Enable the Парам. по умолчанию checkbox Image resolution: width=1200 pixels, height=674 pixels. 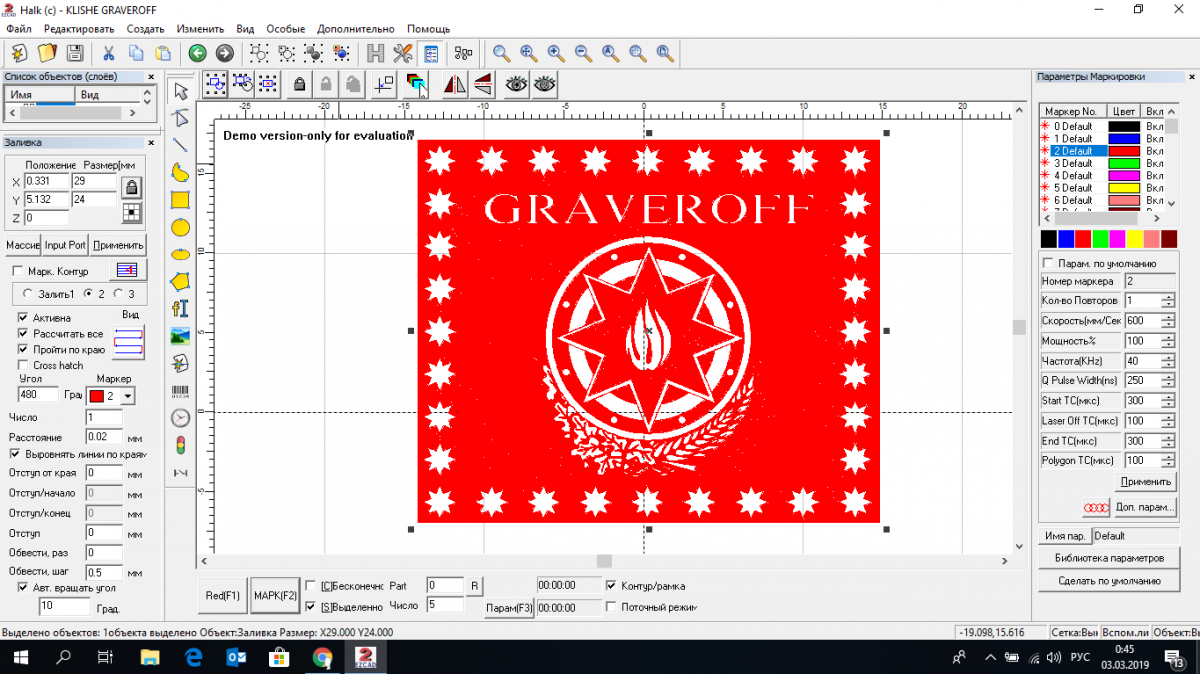[x=1048, y=263]
